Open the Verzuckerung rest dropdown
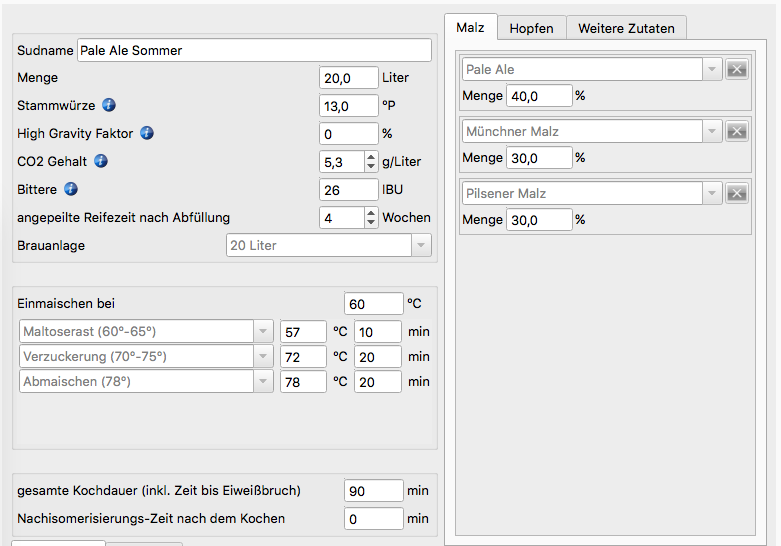Image resolution: width=781 pixels, height=546 pixels. click(x=263, y=356)
